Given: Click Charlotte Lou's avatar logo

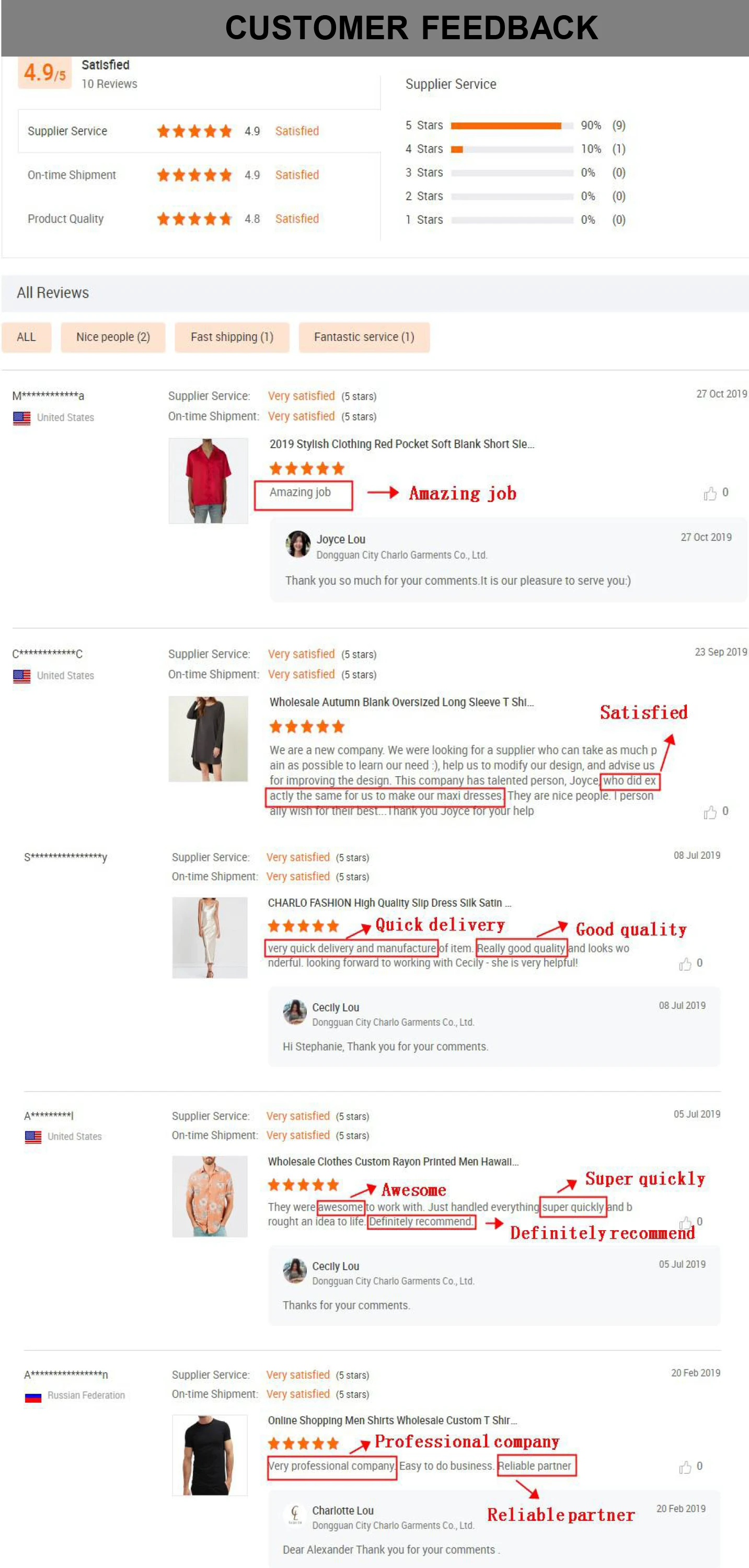Looking at the screenshot, I should [x=295, y=1515].
